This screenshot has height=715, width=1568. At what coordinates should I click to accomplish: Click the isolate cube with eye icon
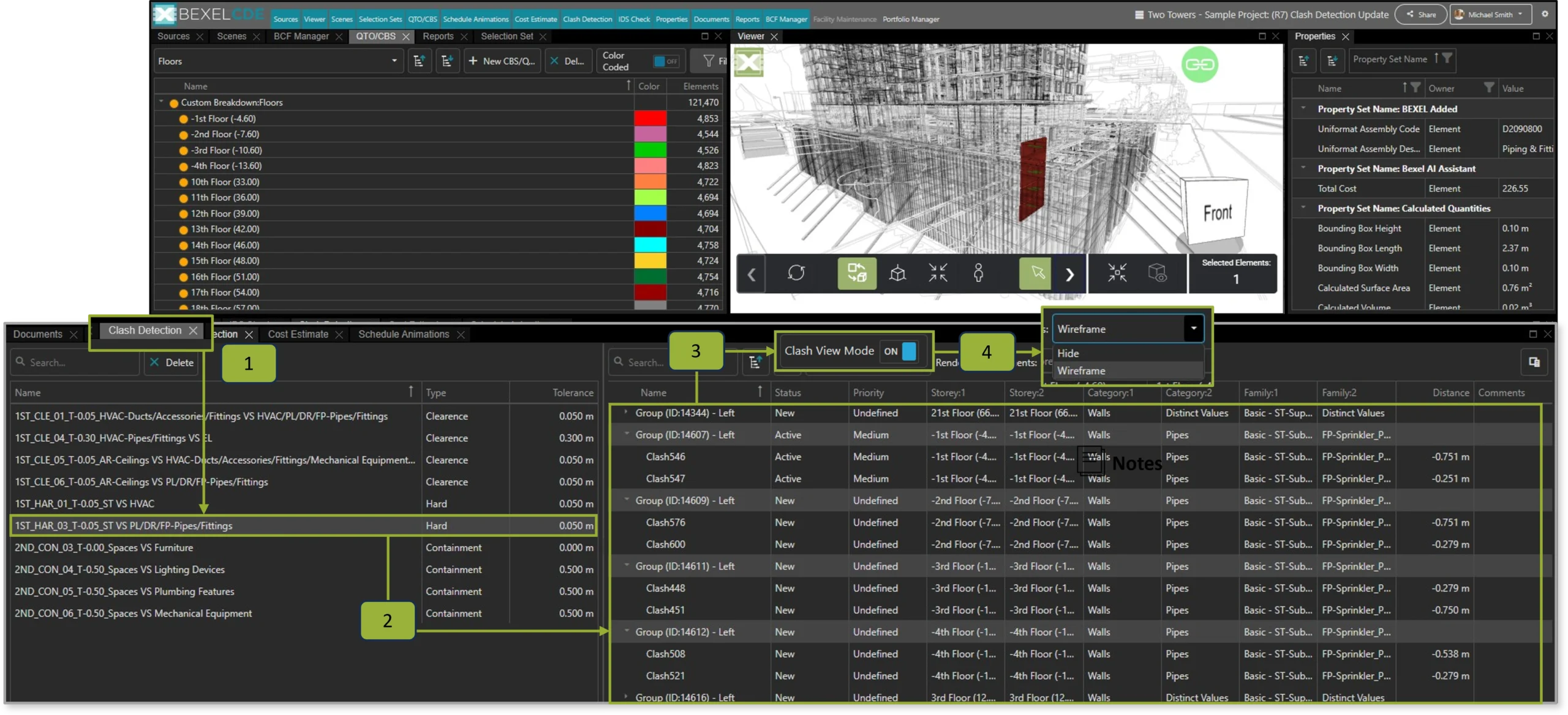pyautogui.click(x=1157, y=273)
